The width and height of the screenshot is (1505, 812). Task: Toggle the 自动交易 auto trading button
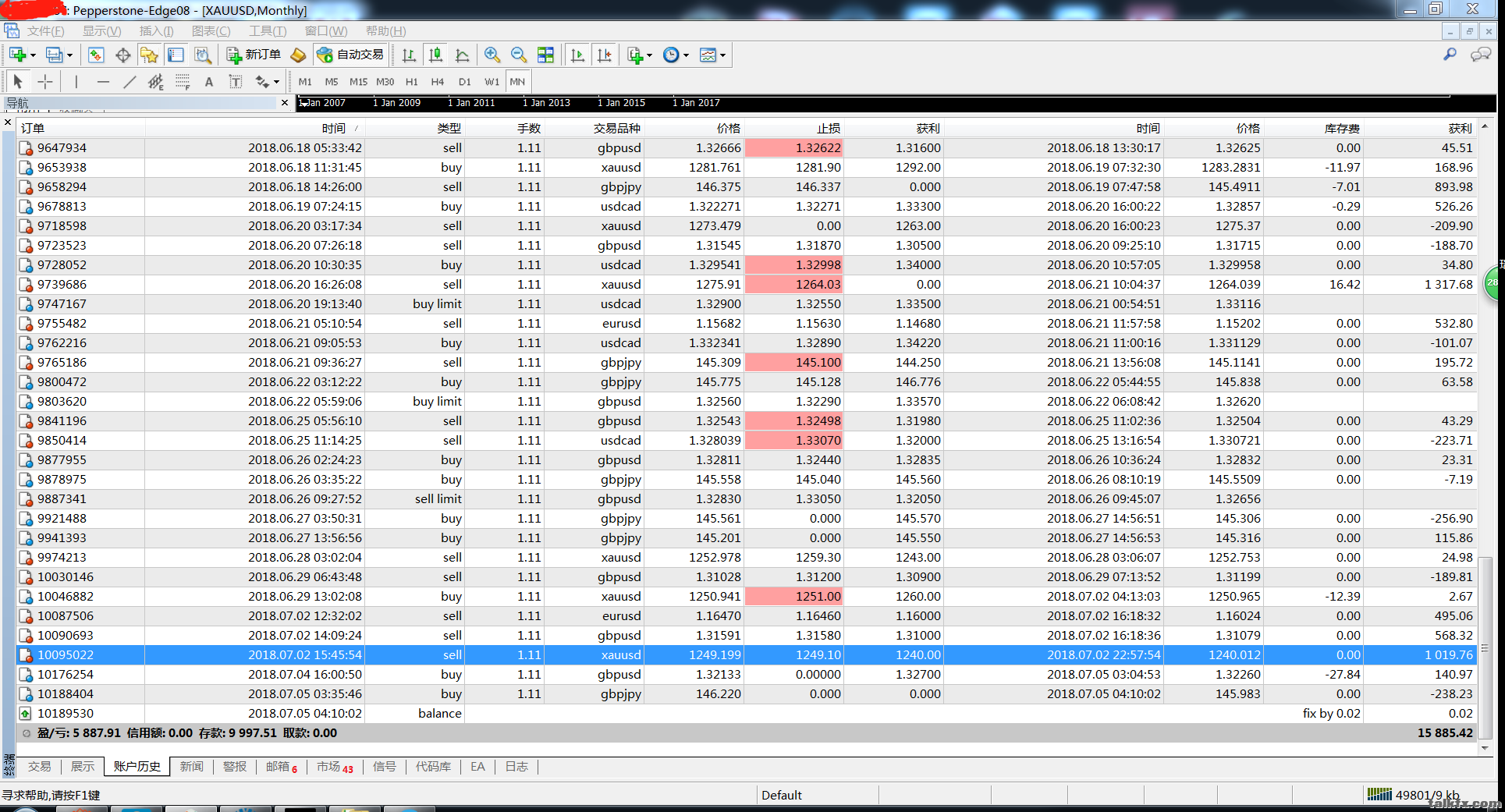tap(350, 55)
